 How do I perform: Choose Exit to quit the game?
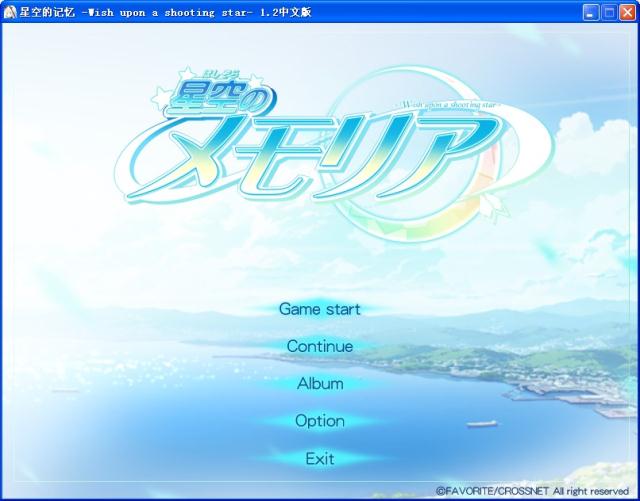(x=320, y=458)
